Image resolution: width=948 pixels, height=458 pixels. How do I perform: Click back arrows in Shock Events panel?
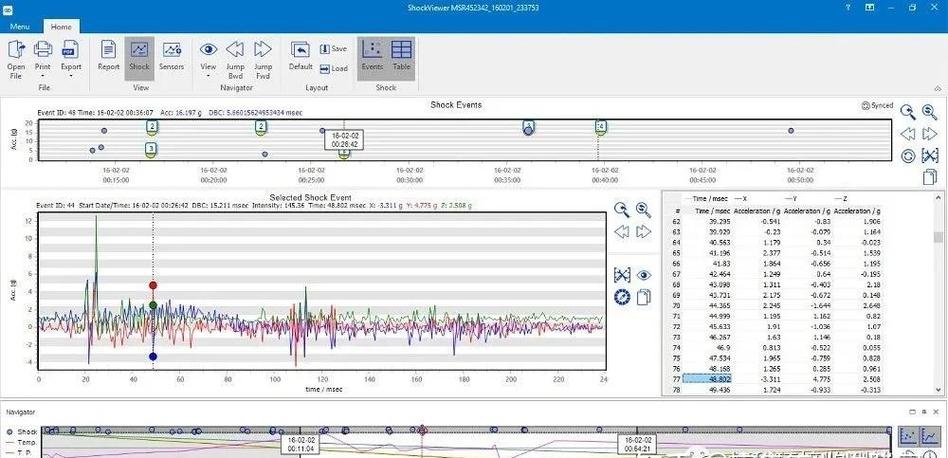(907, 134)
